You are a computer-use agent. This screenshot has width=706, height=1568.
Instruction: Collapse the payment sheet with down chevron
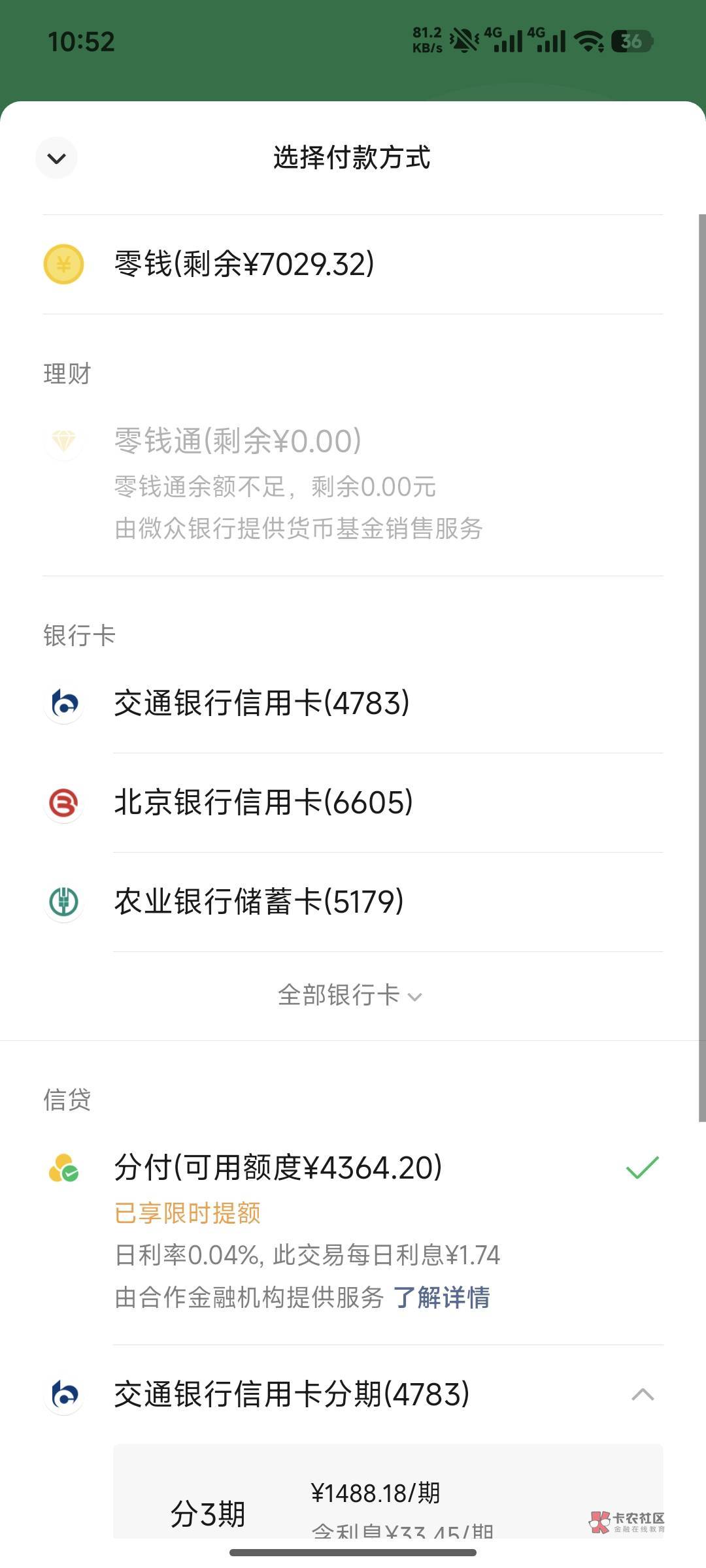click(x=57, y=158)
